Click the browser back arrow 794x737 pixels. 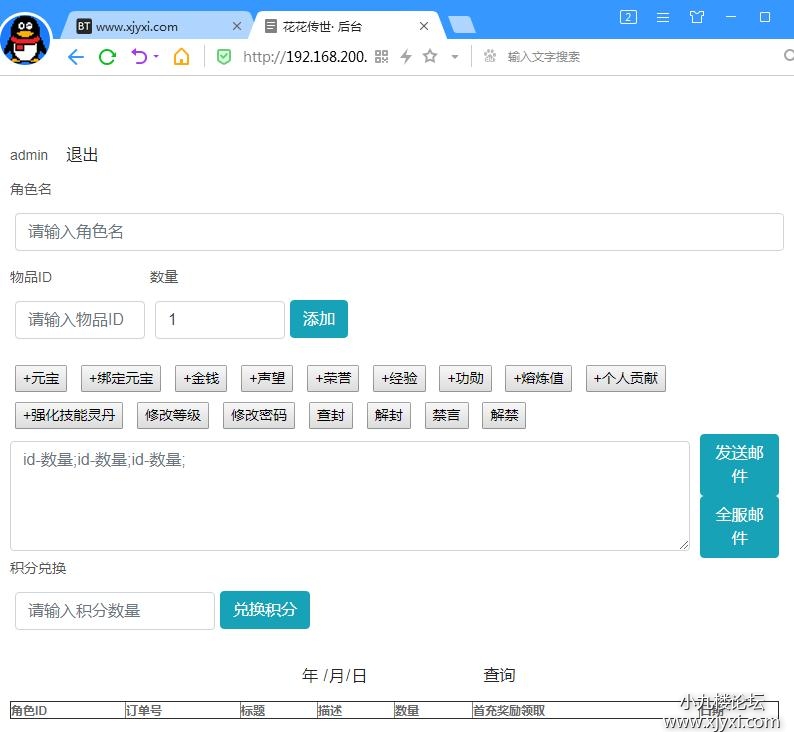(75, 57)
